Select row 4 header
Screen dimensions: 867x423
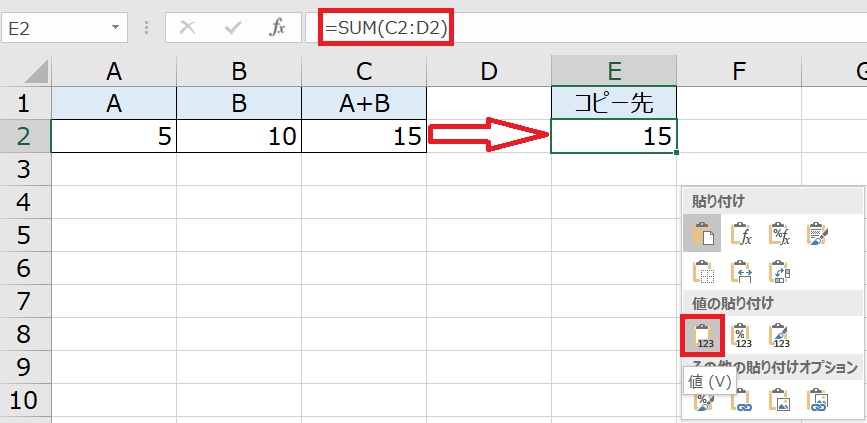(x=25, y=202)
